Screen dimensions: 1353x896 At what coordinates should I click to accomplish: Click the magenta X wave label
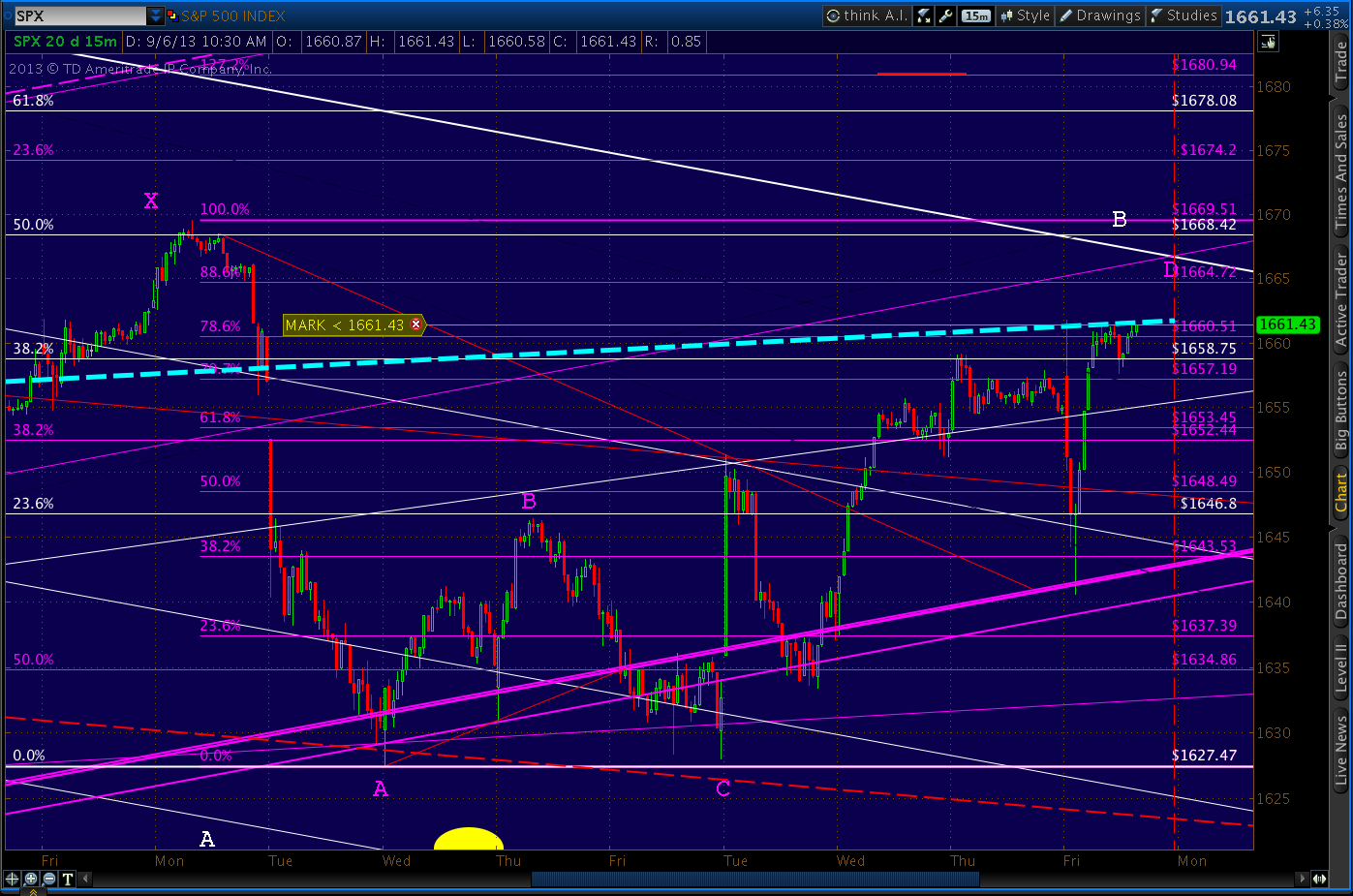pos(151,201)
